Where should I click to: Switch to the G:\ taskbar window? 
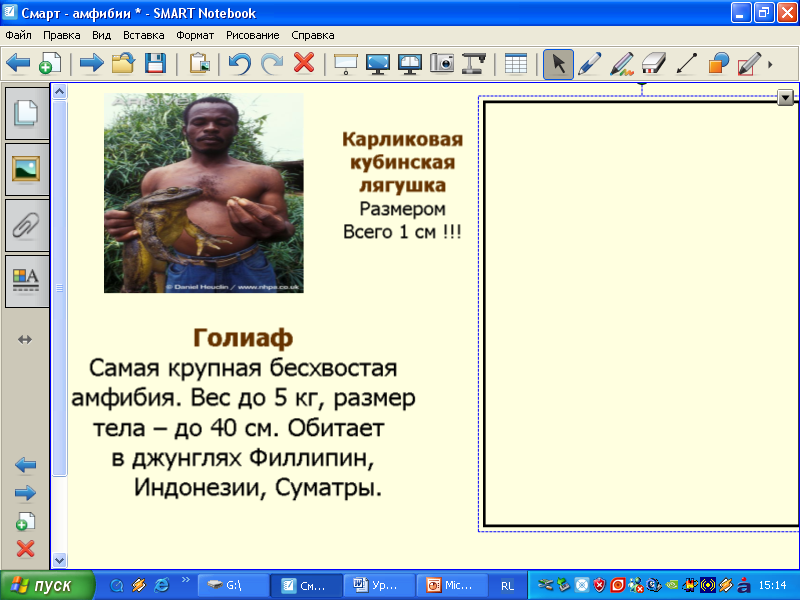point(233,585)
